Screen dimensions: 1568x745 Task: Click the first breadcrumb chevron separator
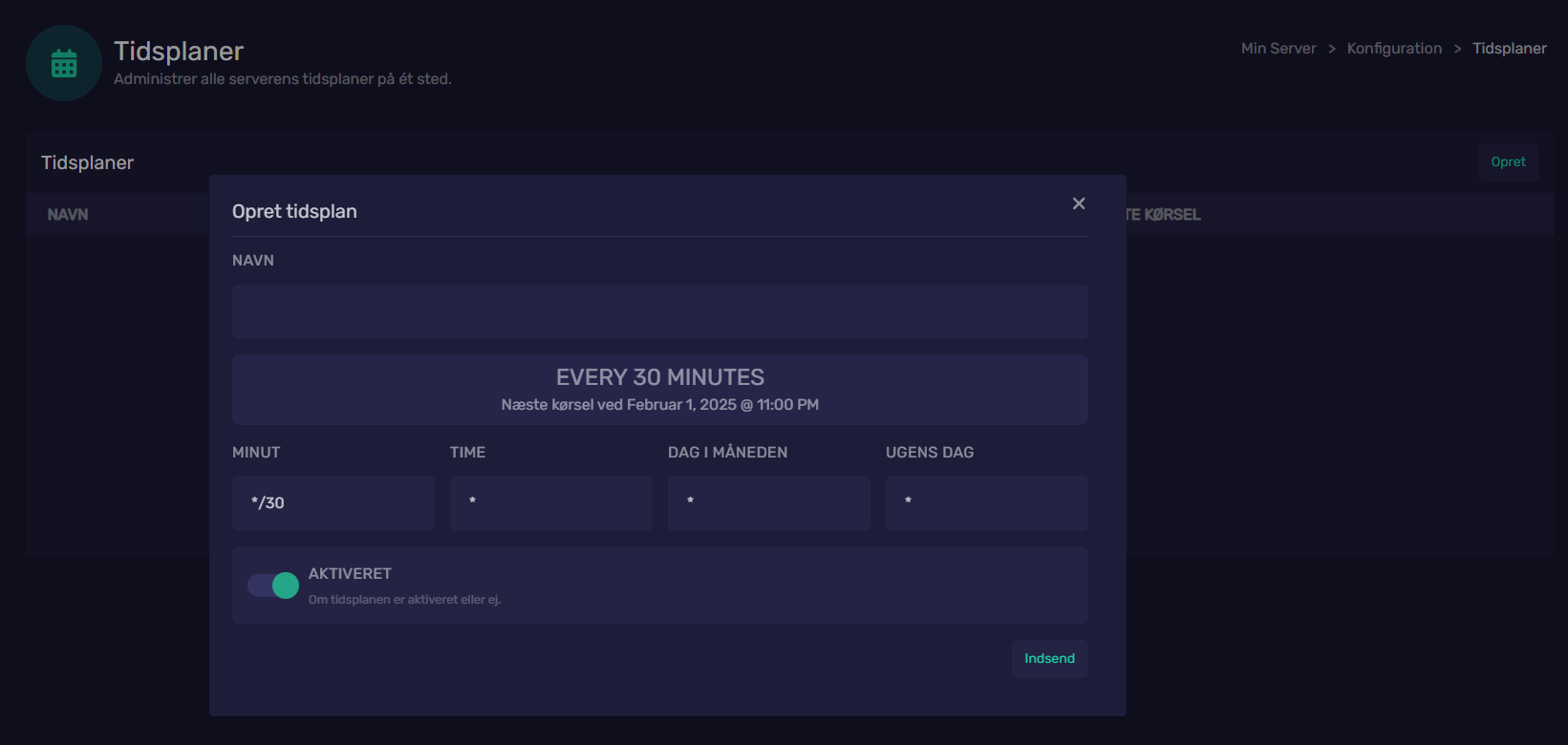(x=1332, y=49)
